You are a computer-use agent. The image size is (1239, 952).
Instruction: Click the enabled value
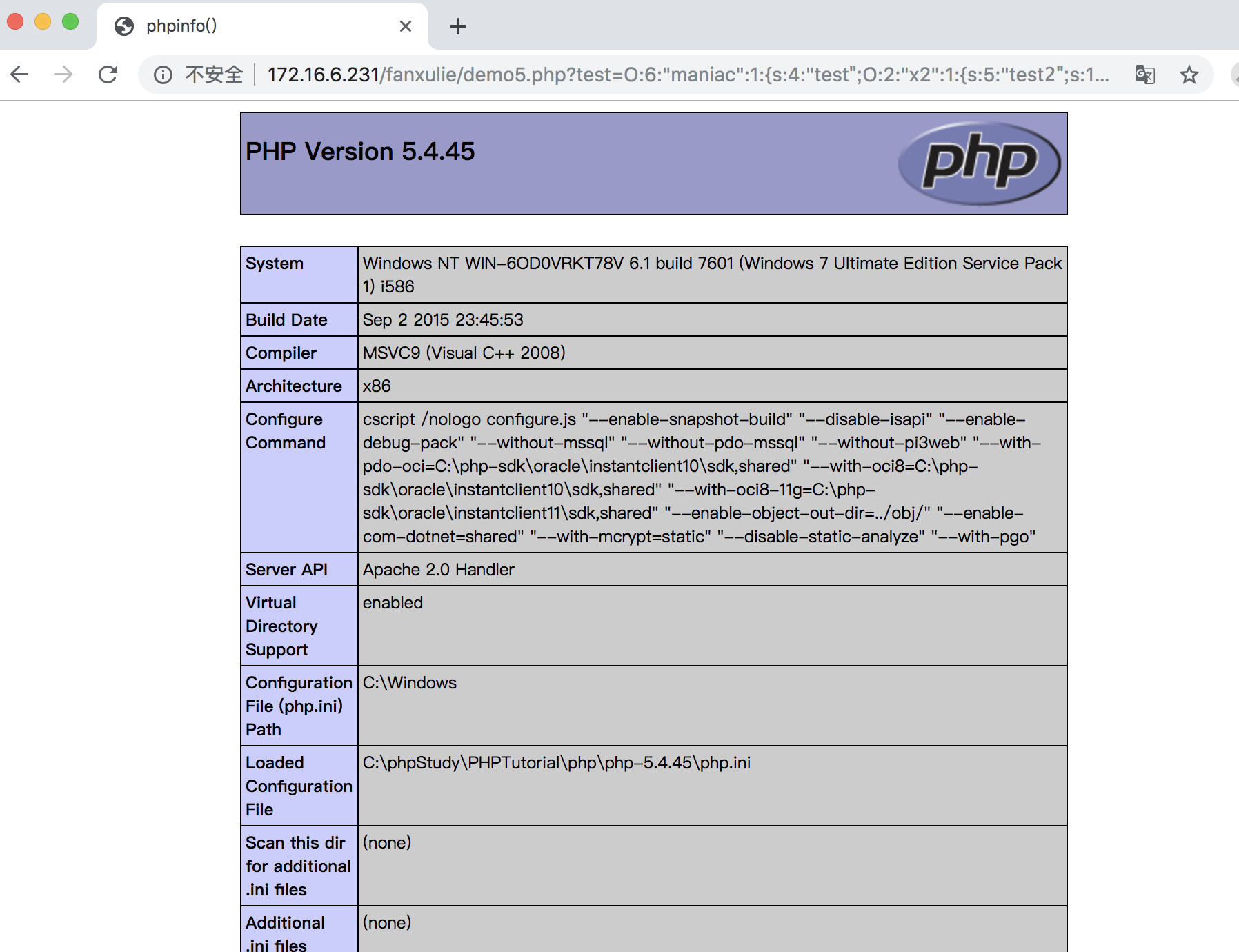coord(393,603)
